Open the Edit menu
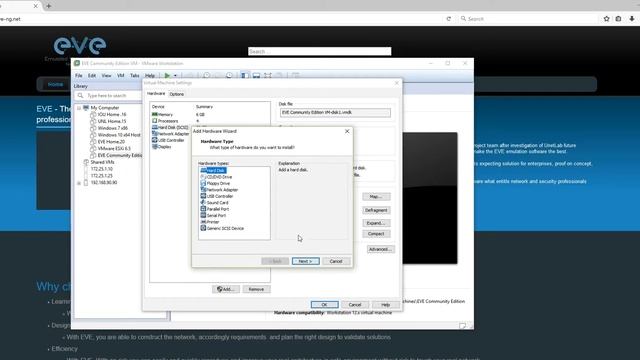This screenshot has height=360, width=640. 92,76
